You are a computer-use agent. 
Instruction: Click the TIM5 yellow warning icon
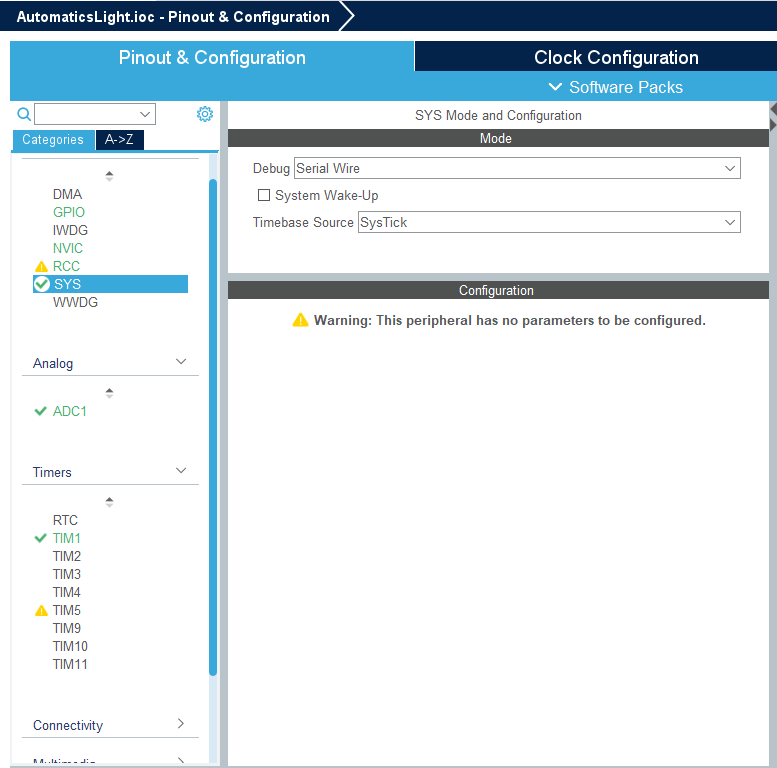pos(41,611)
